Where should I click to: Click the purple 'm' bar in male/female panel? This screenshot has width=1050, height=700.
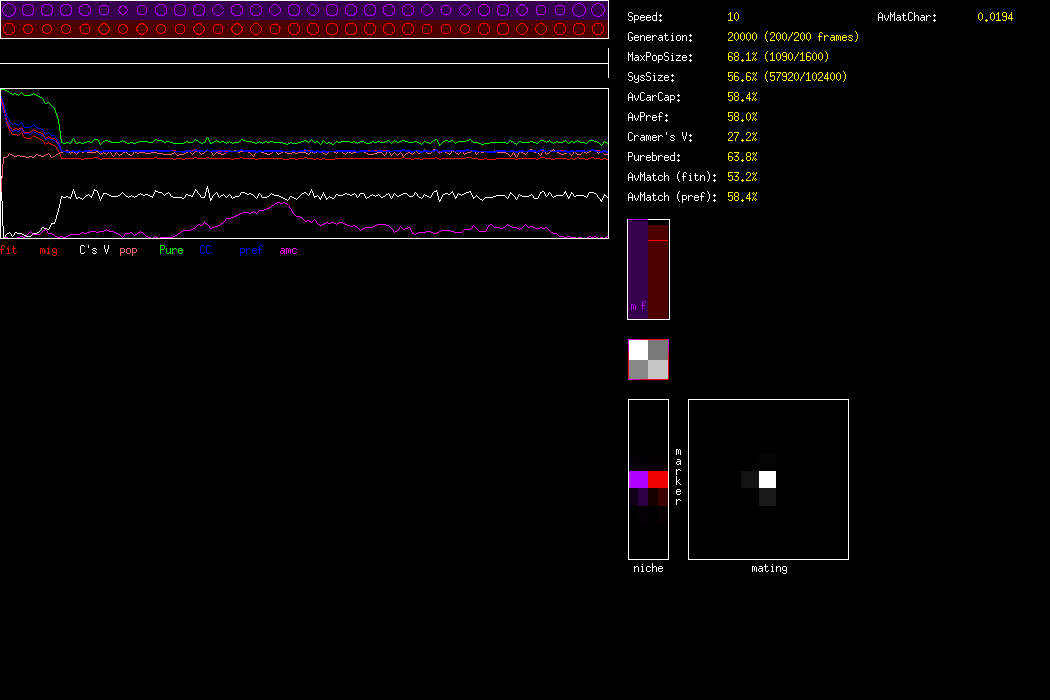(x=637, y=268)
